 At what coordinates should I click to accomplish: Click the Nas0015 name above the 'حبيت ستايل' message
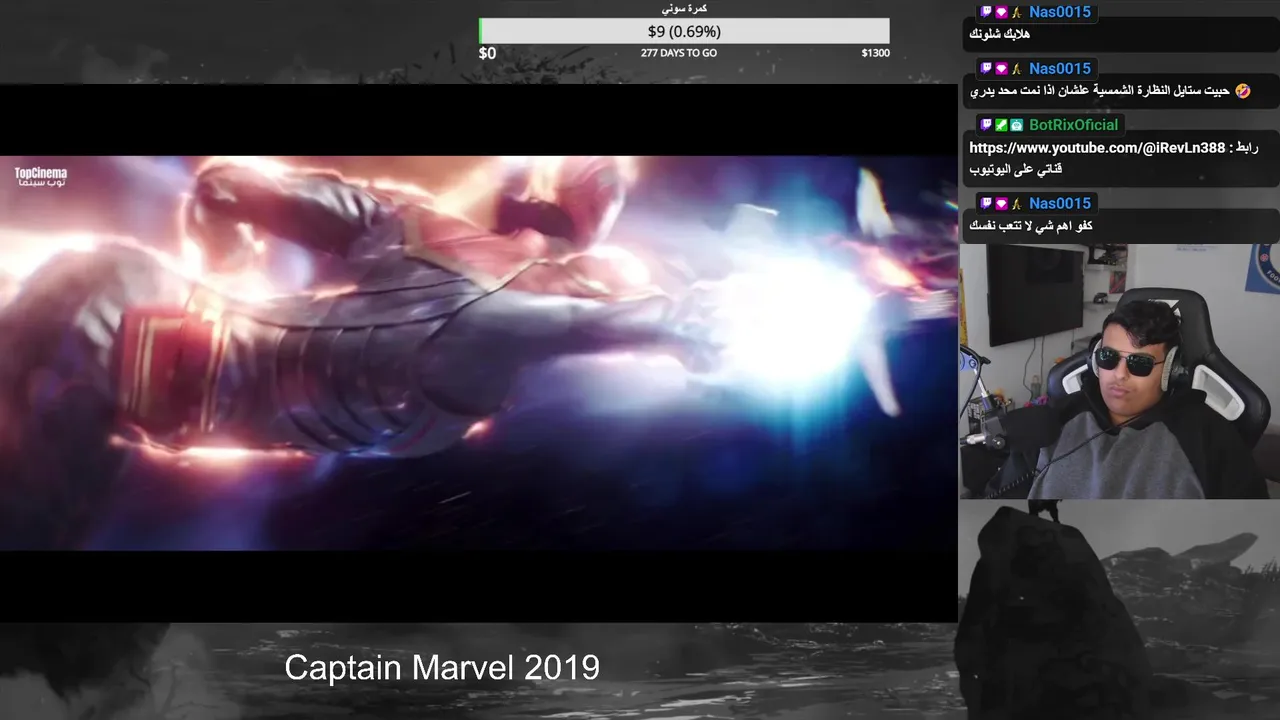click(x=1060, y=69)
